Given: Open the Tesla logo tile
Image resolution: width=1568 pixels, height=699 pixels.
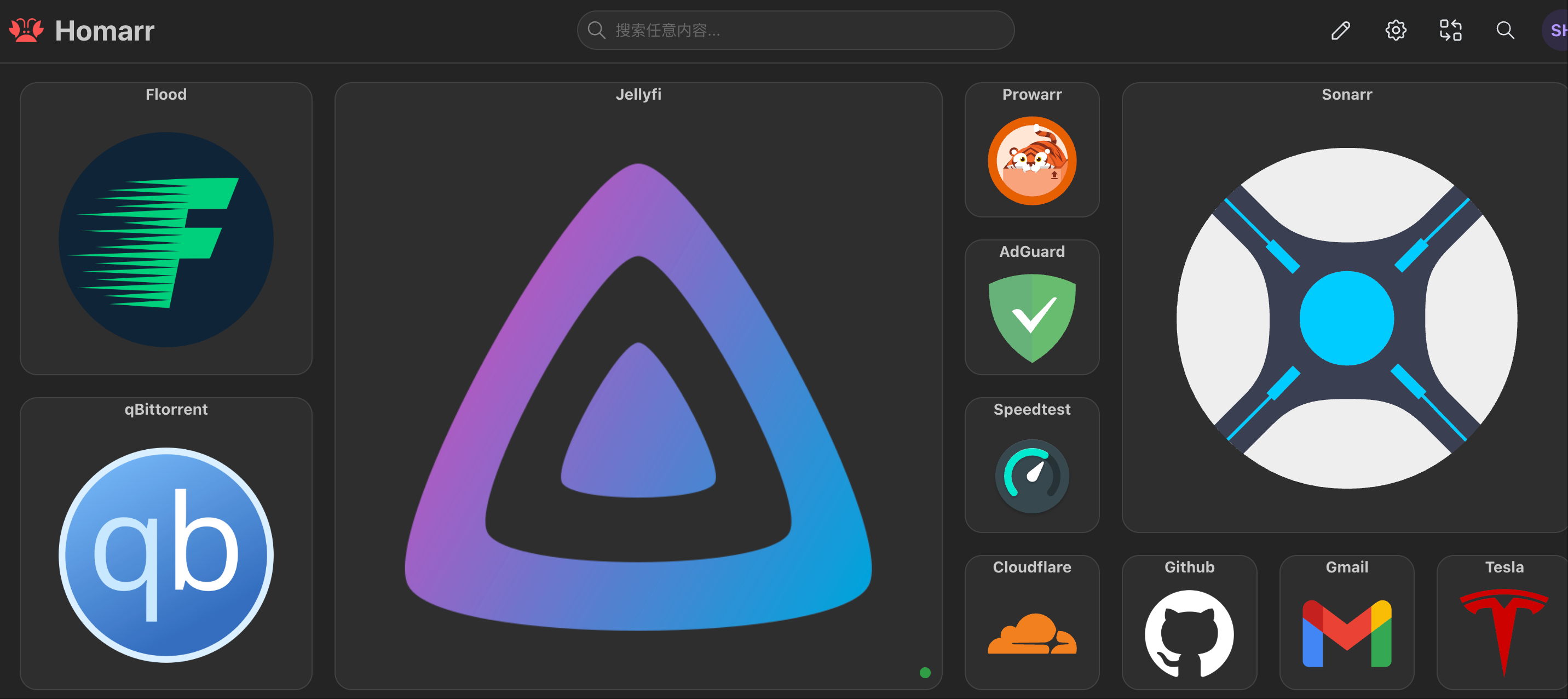Looking at the screenshot, I should tap(1502, 622).
